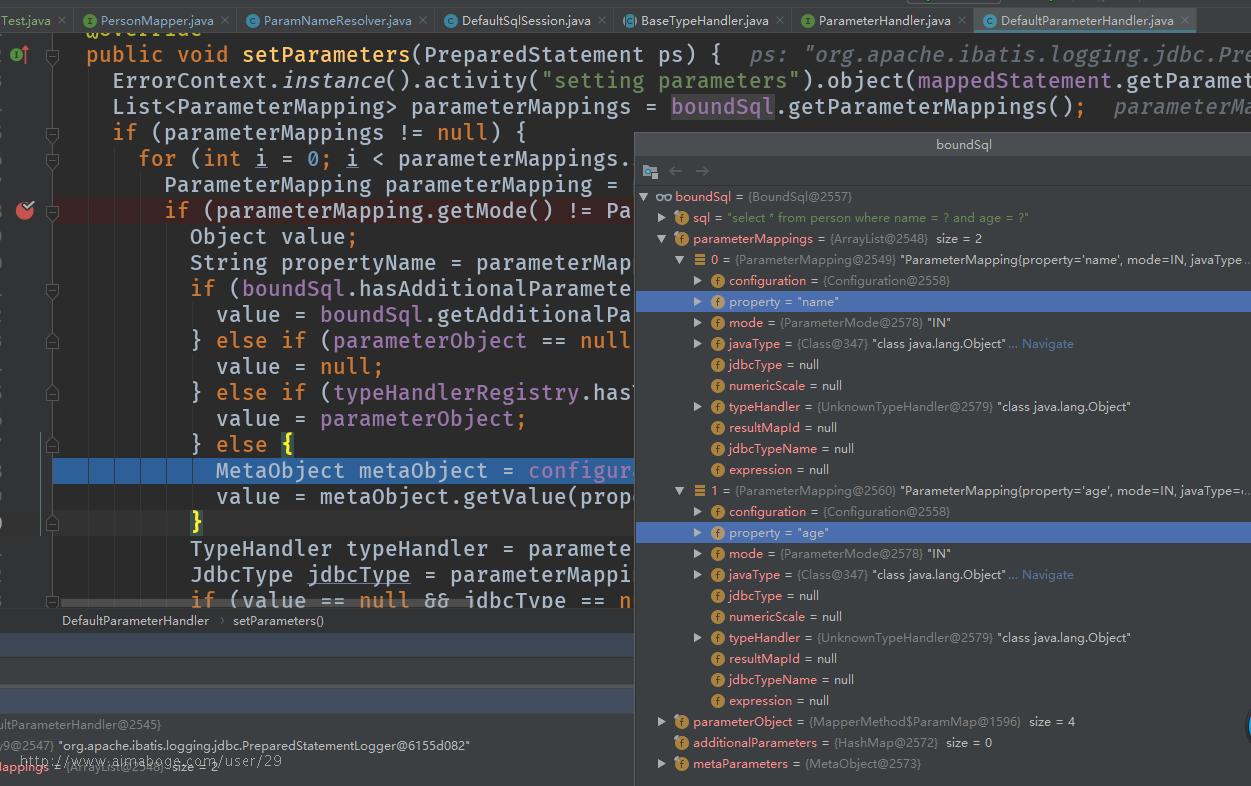Viewport: 1251px width, 786px height.
Task: Click the glasses icon beside boundSql root
Action: tap(663, 197)
